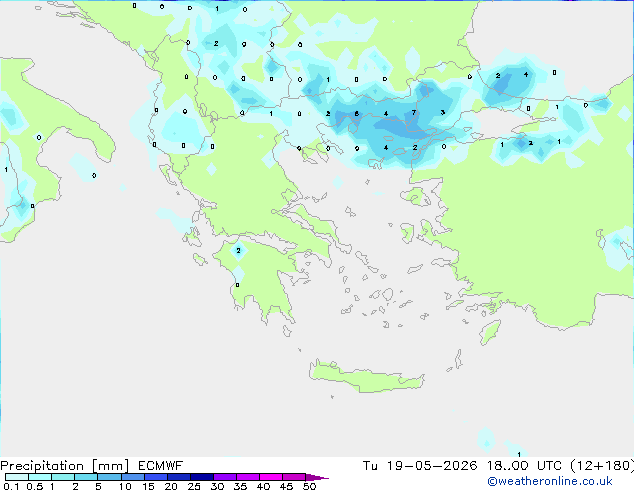This screenshot has width=634, height=490.
Task: Click the map precipitation value 6
Action: coord(357,114)
